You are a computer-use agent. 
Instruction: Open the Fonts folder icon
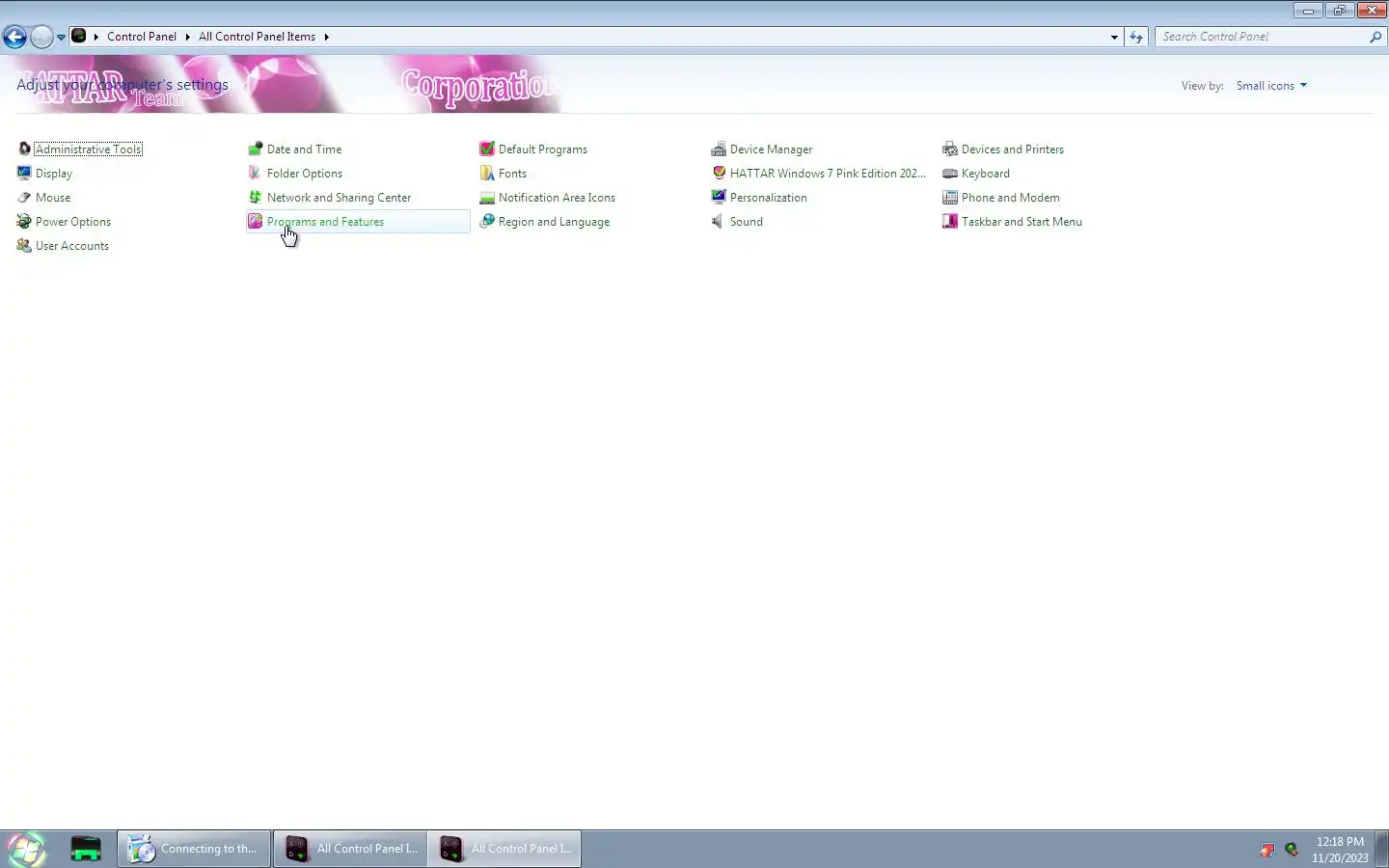point(487,173)
